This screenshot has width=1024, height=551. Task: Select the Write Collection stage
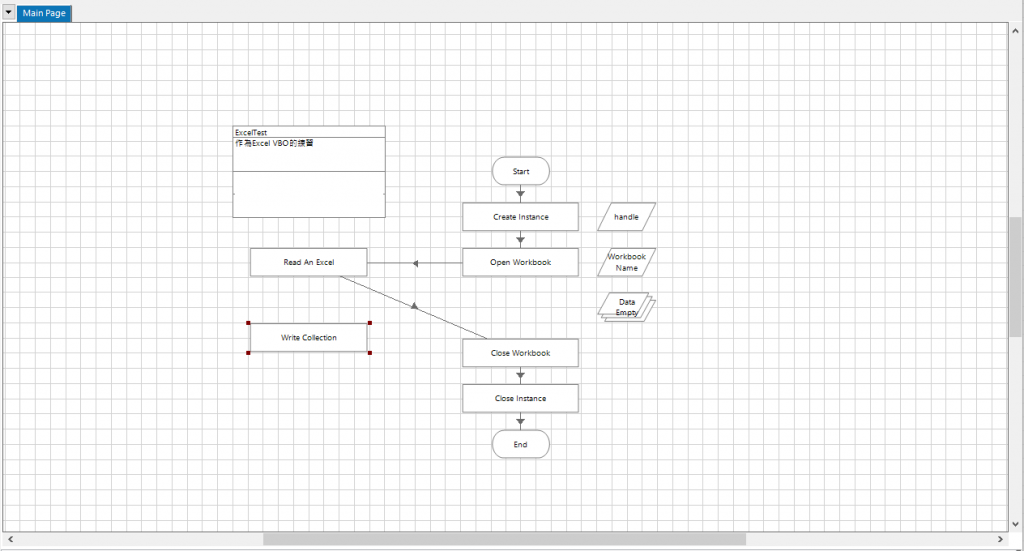(x=309, y=338)
